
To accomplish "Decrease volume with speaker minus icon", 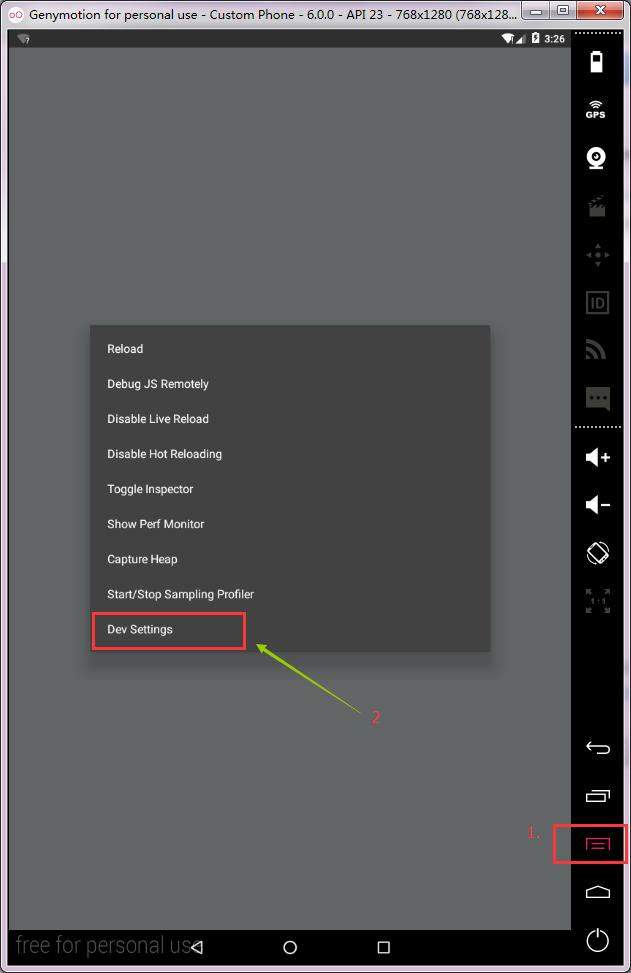I will click(597, 504).
